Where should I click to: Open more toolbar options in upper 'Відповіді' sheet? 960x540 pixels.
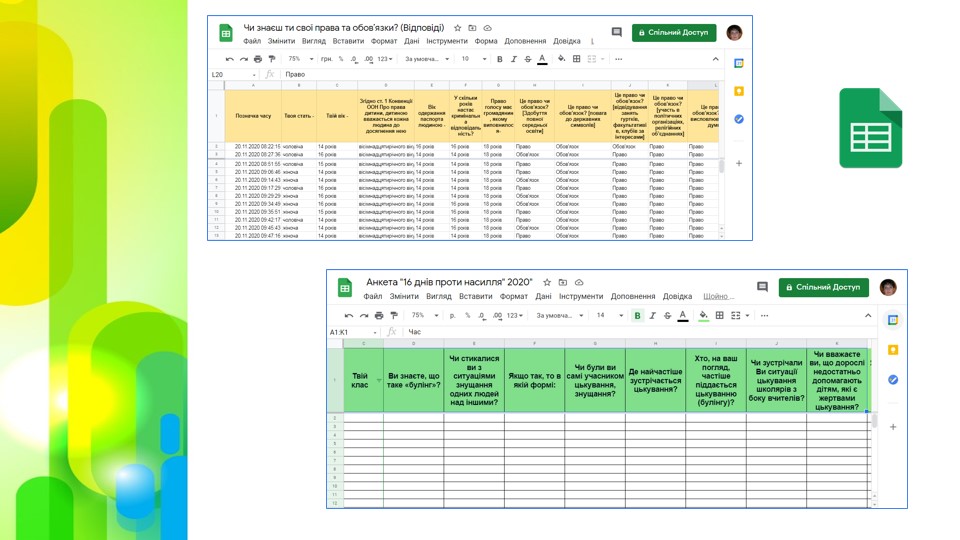(618, 59)
